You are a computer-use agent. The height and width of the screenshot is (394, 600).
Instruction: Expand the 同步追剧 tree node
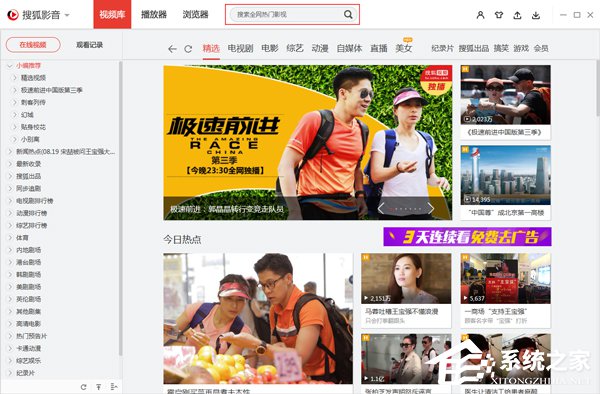[x=10, y=188]
